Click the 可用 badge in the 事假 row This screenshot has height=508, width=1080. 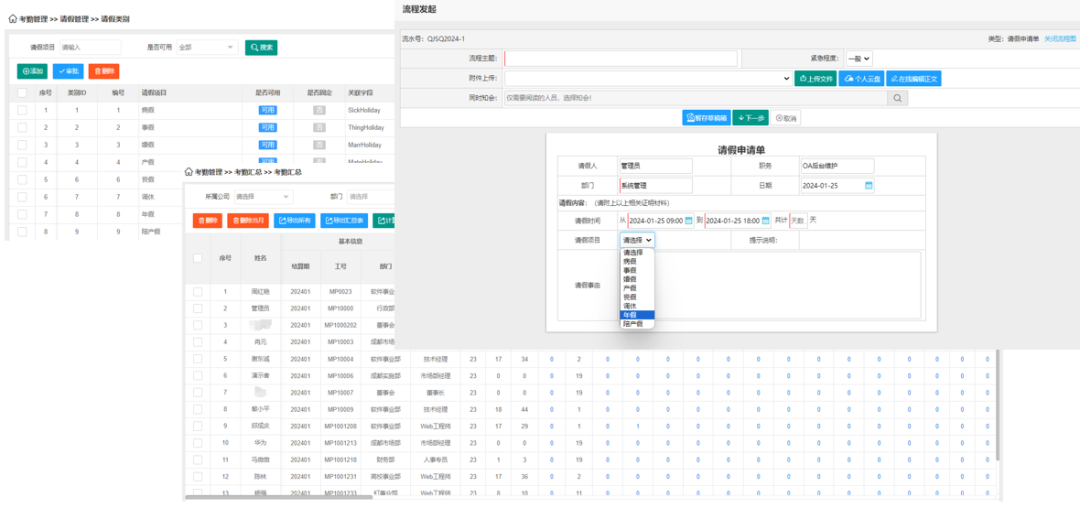(x=268, y=127)
